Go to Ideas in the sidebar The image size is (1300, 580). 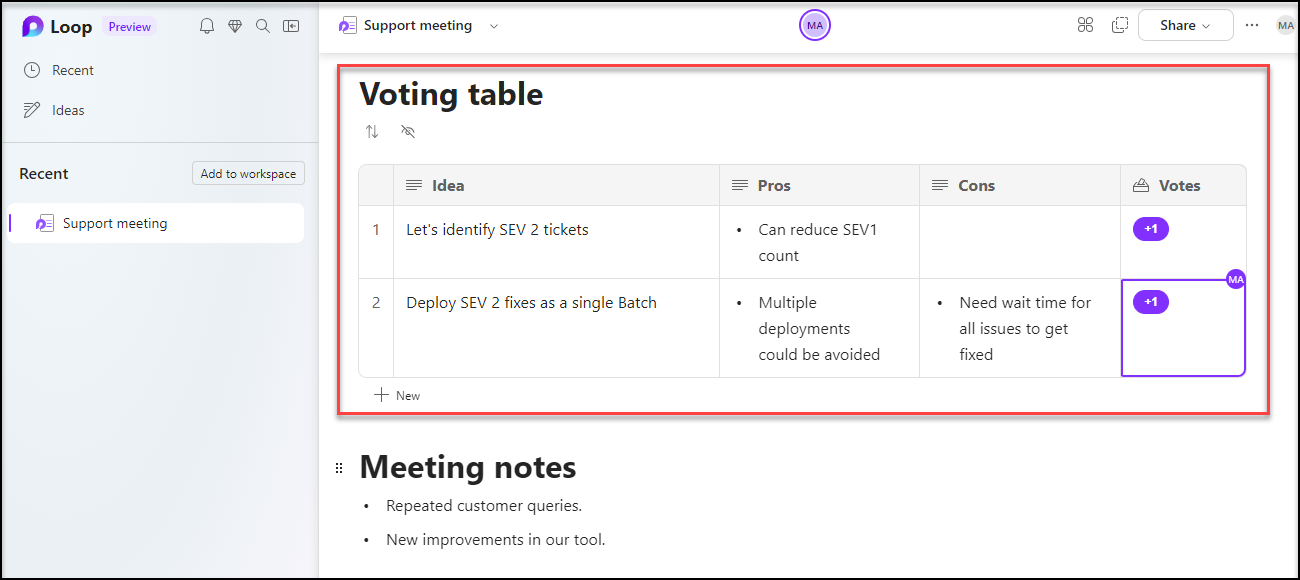68,110
